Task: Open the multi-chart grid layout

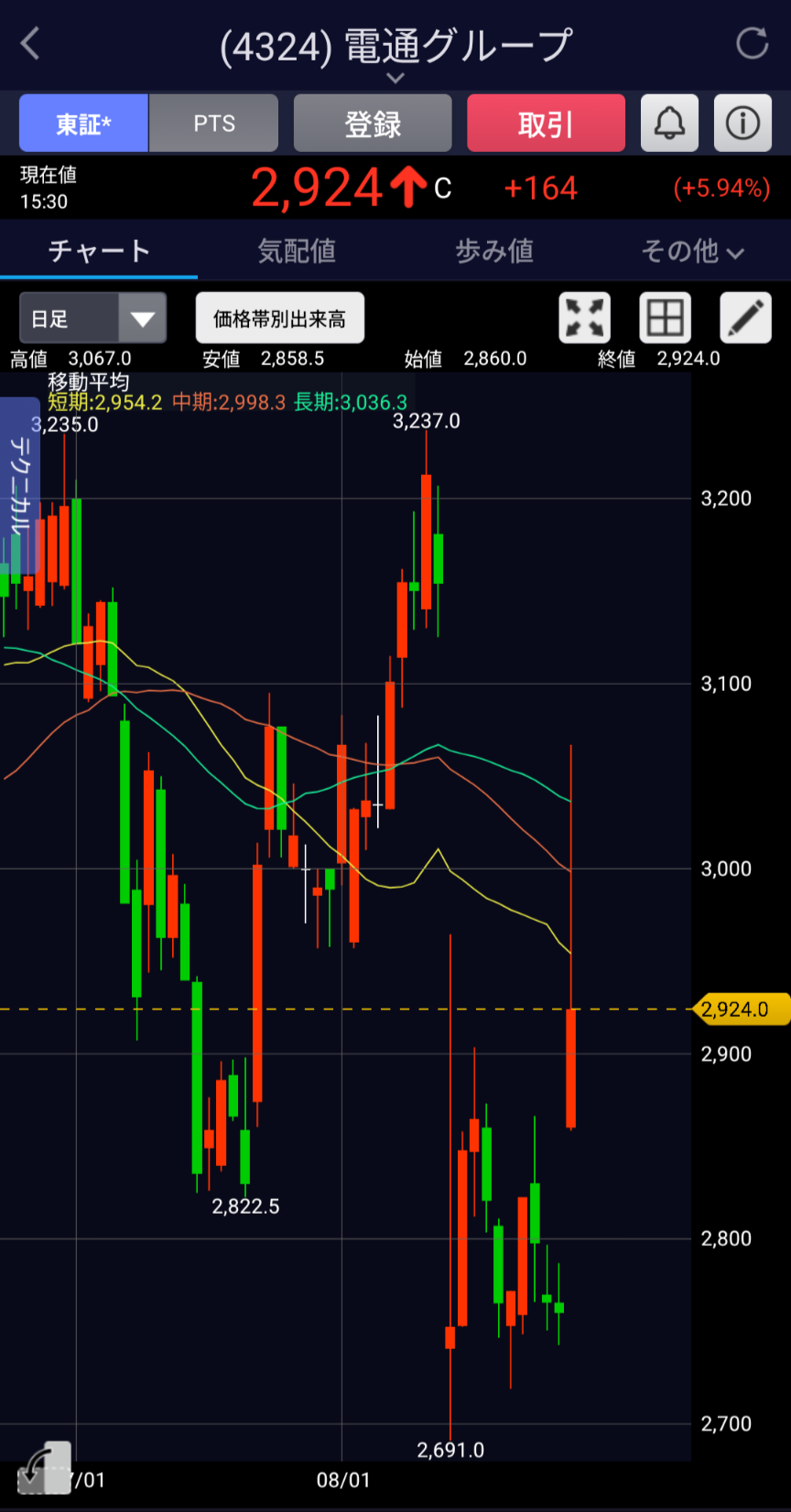Action: click(x=665, y=319)
